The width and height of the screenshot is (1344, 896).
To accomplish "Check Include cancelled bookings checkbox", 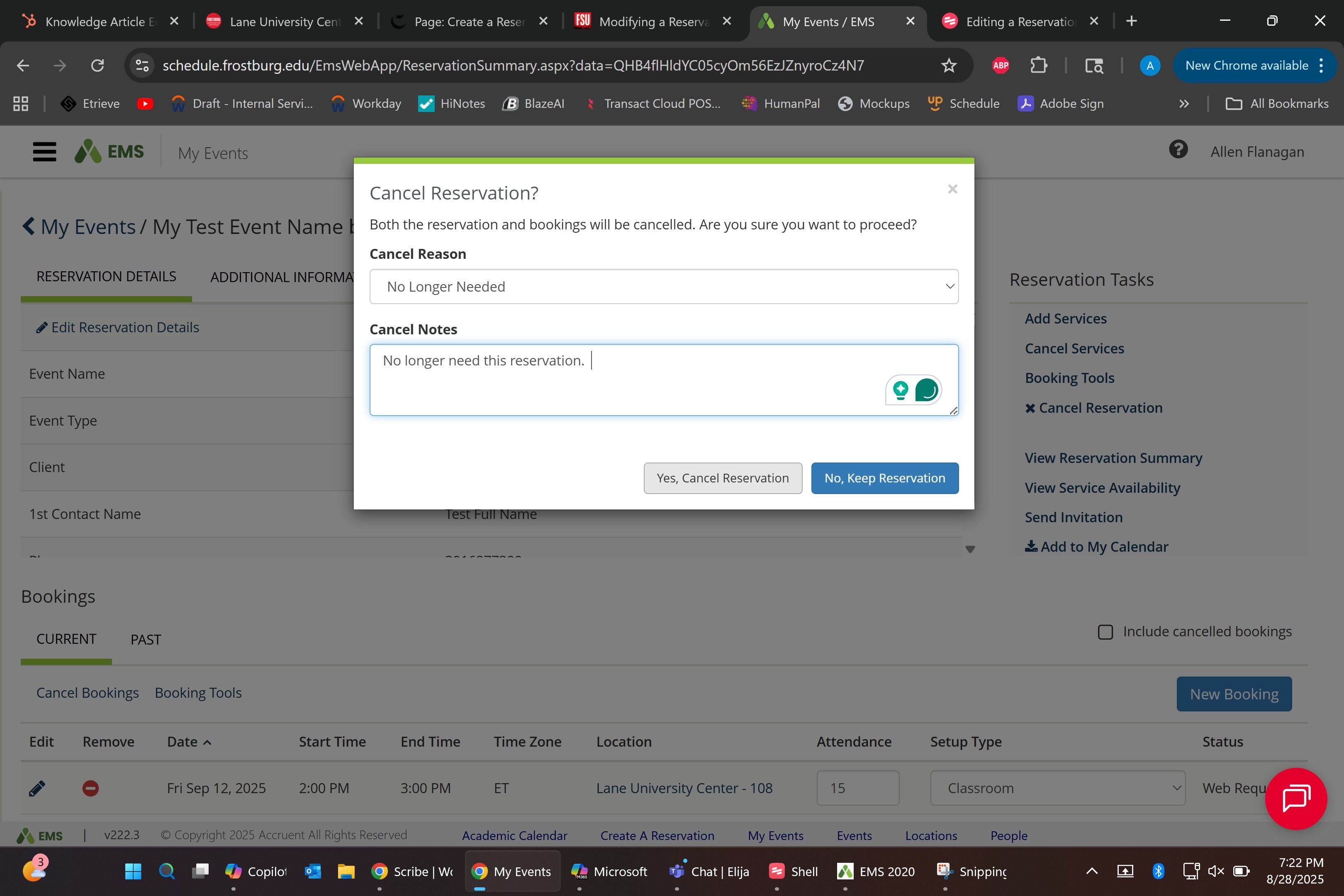I will 1105,632.
